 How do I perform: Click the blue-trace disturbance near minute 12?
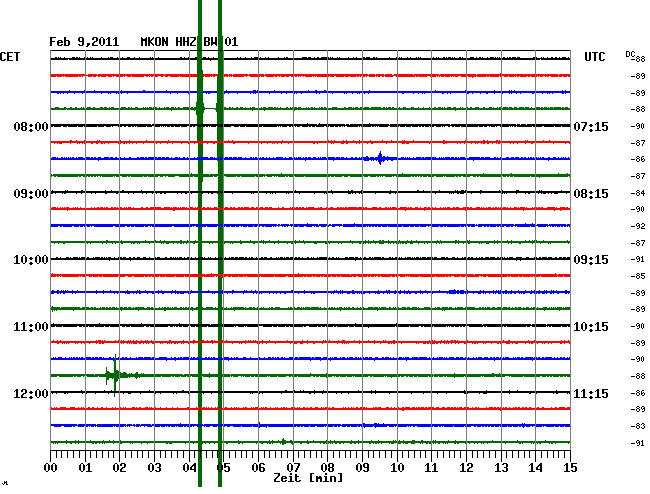pyautogui.click(x=456, y=292)
